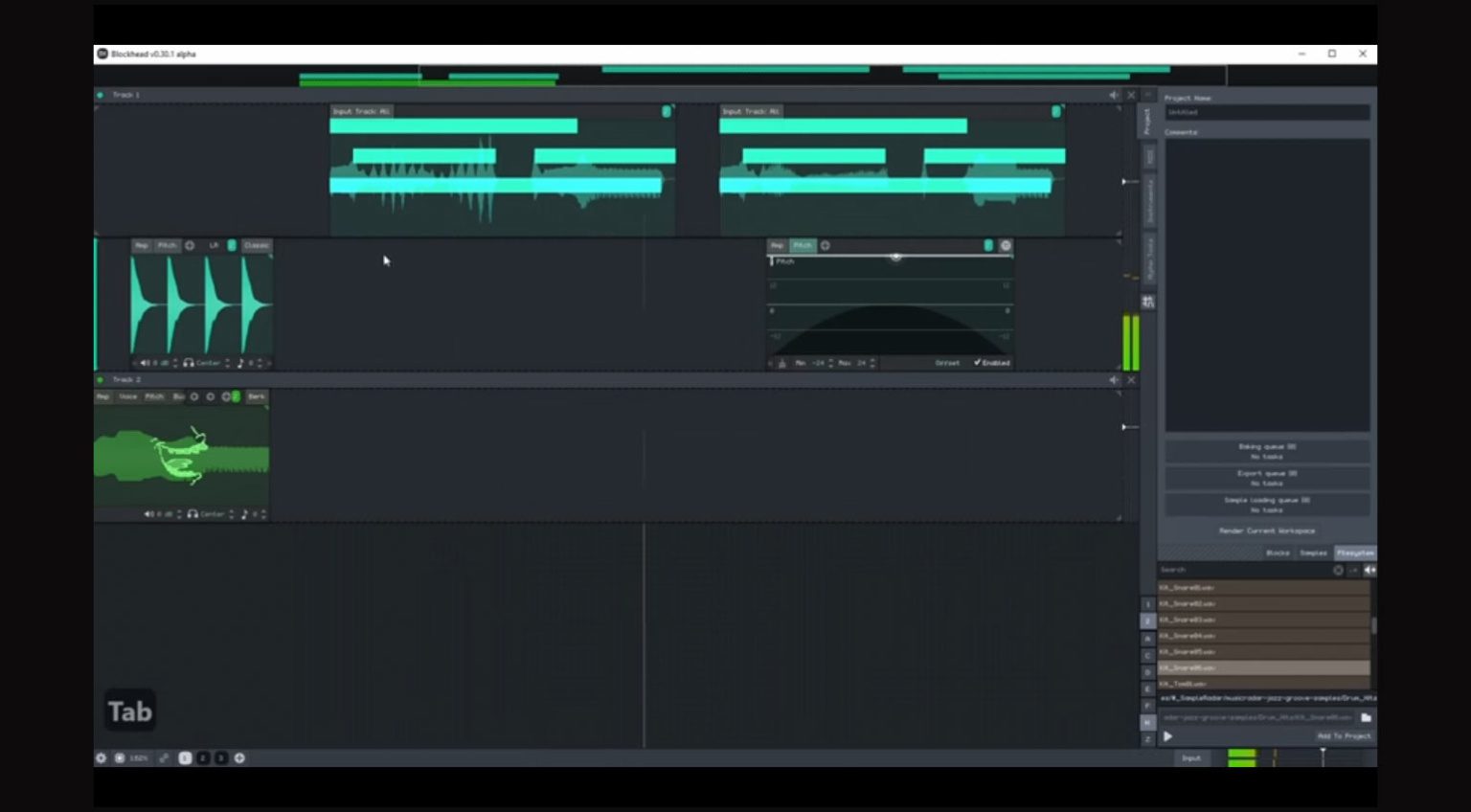The image size is (1471, 812).
Task: Open the gear settings on the Pitch automation block
Action: (x=1006, y=246)
